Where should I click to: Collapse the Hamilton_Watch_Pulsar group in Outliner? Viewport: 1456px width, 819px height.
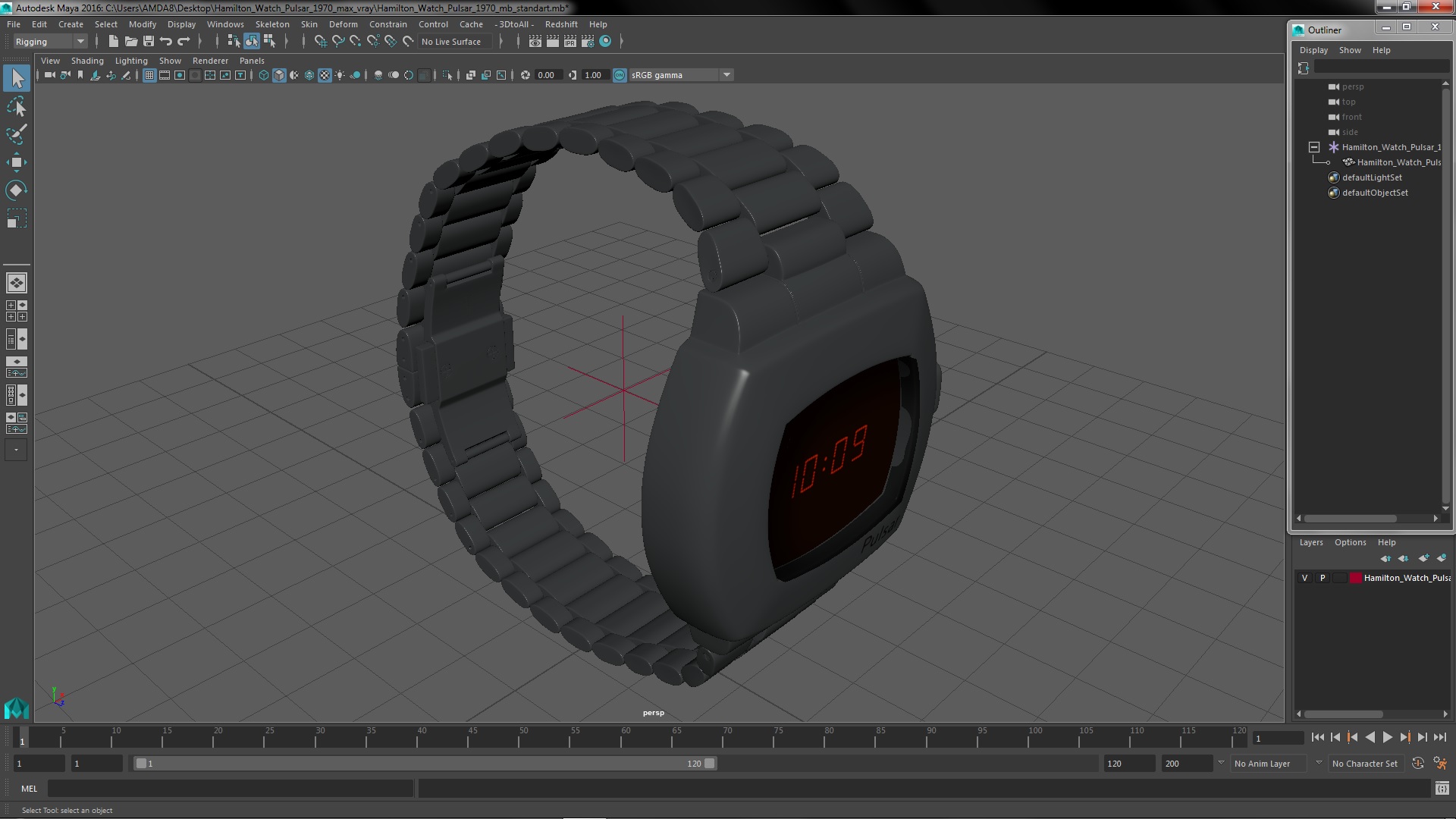coord(1314,147)
